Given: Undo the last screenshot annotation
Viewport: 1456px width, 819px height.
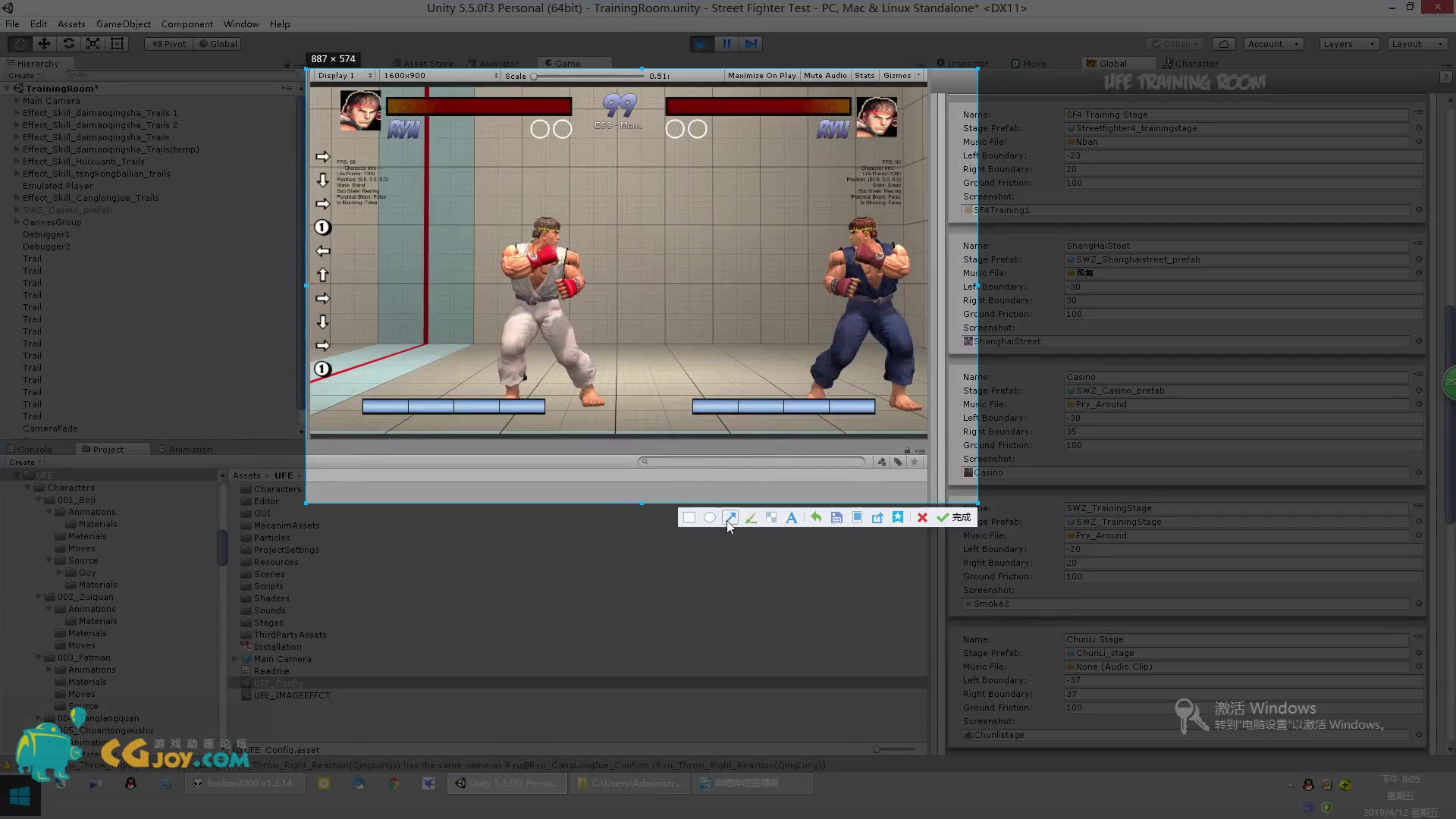Looking at the screenshot, I should pyautogui.click(x=816, y=517).
